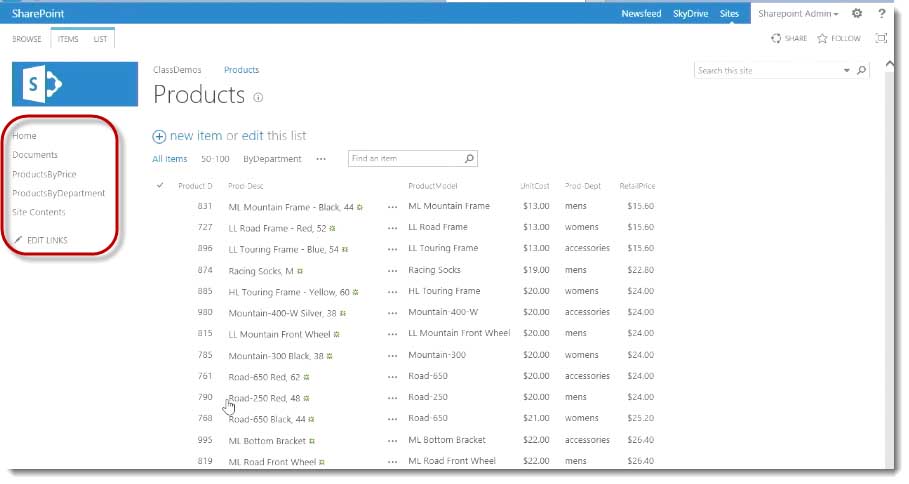Expand the Sharepoint Admin user menu
This screenshot has width=909, height=484.
(798, 13)
